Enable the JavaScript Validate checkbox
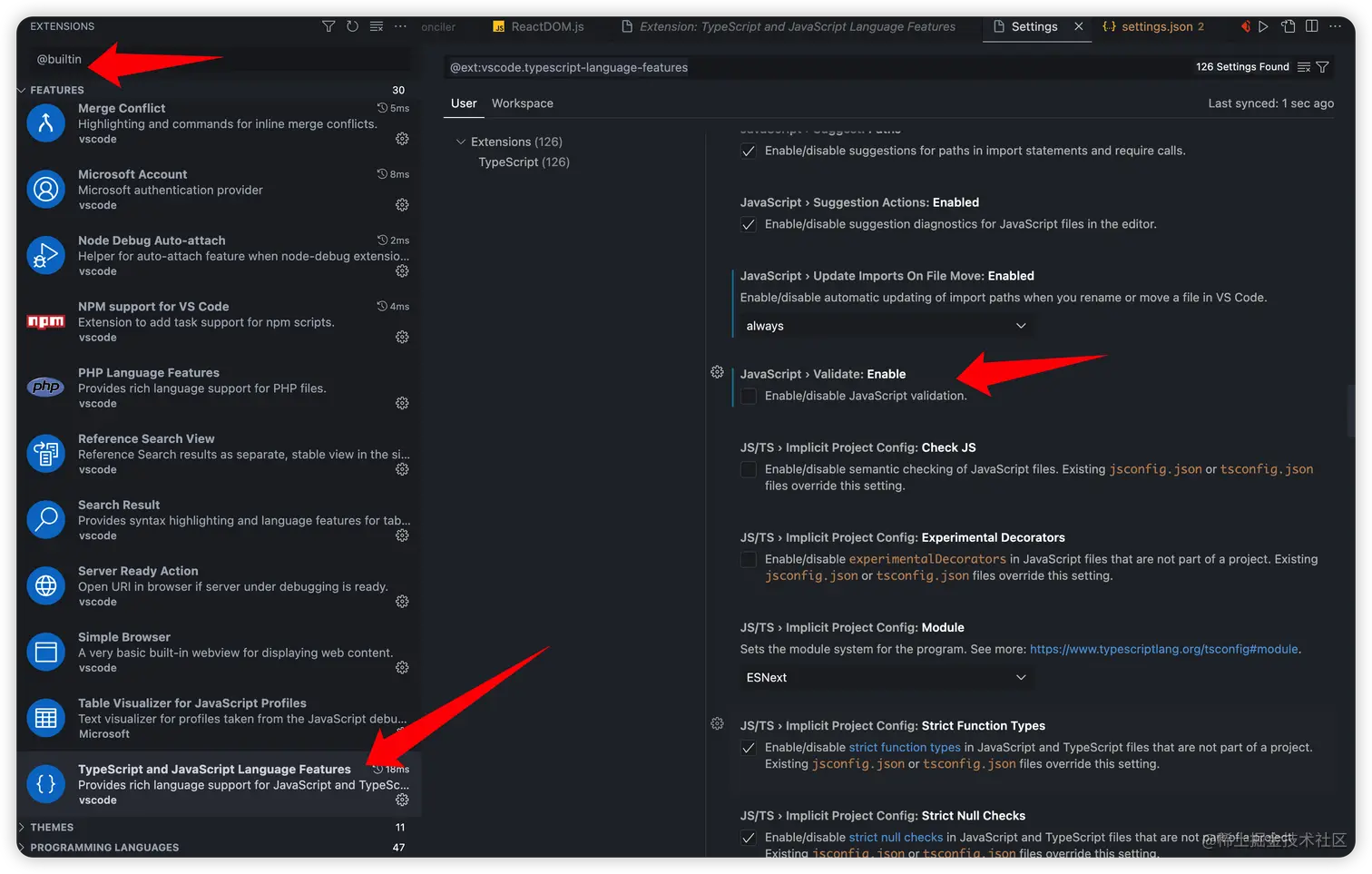The image size is (1372, 874). [749, 397]
